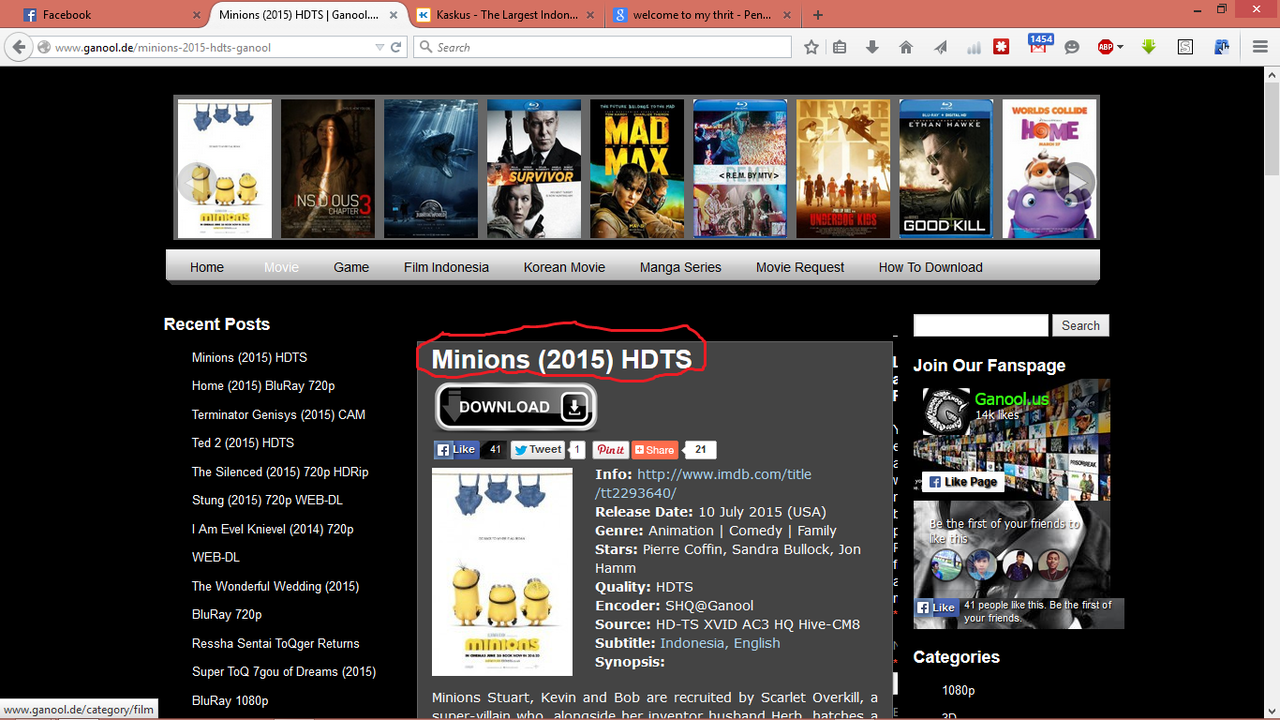Open the Movie menu item
Viewport: 1280px width, 720px height.
[282, 267]
